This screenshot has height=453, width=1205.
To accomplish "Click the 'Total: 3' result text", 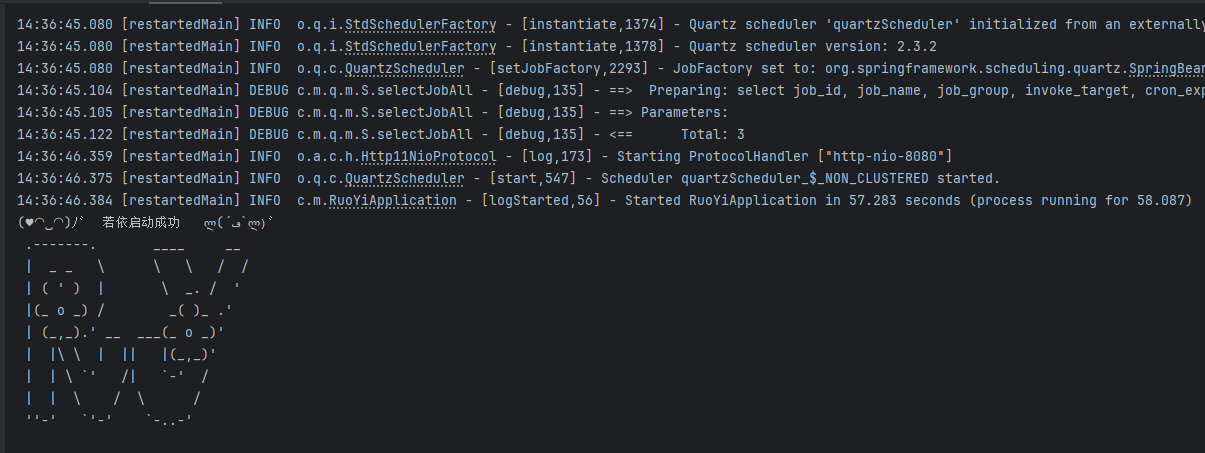I will (x=712, y=134).
